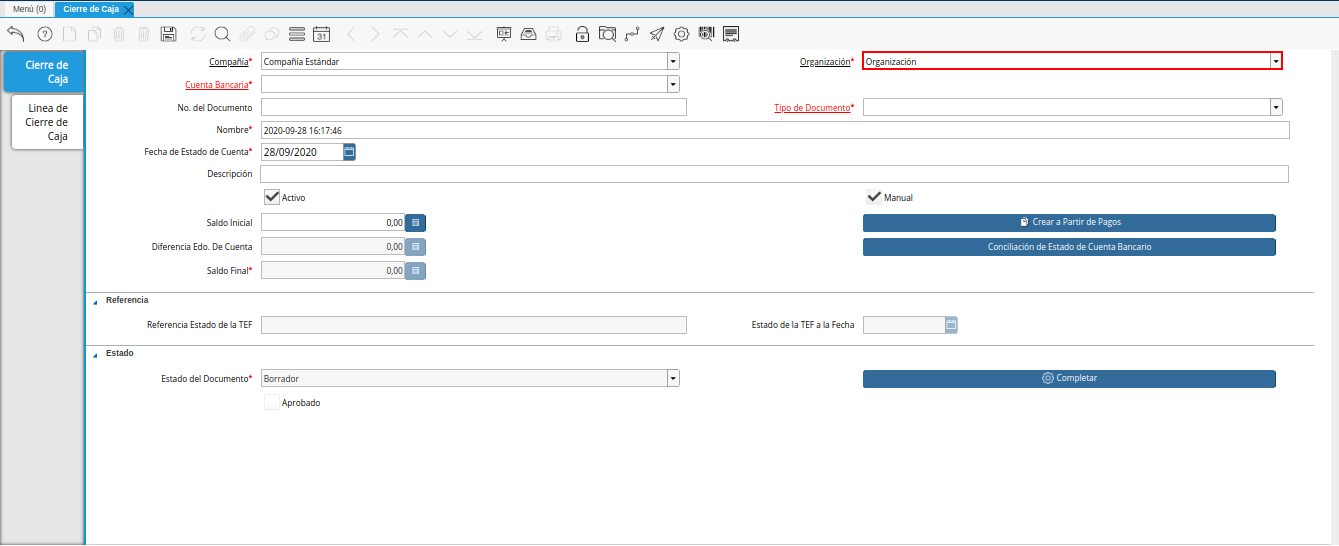This screenshot has width=1339, height=546.
Task: Click the Saldo Final calculator button
Action: click(415, 270)
